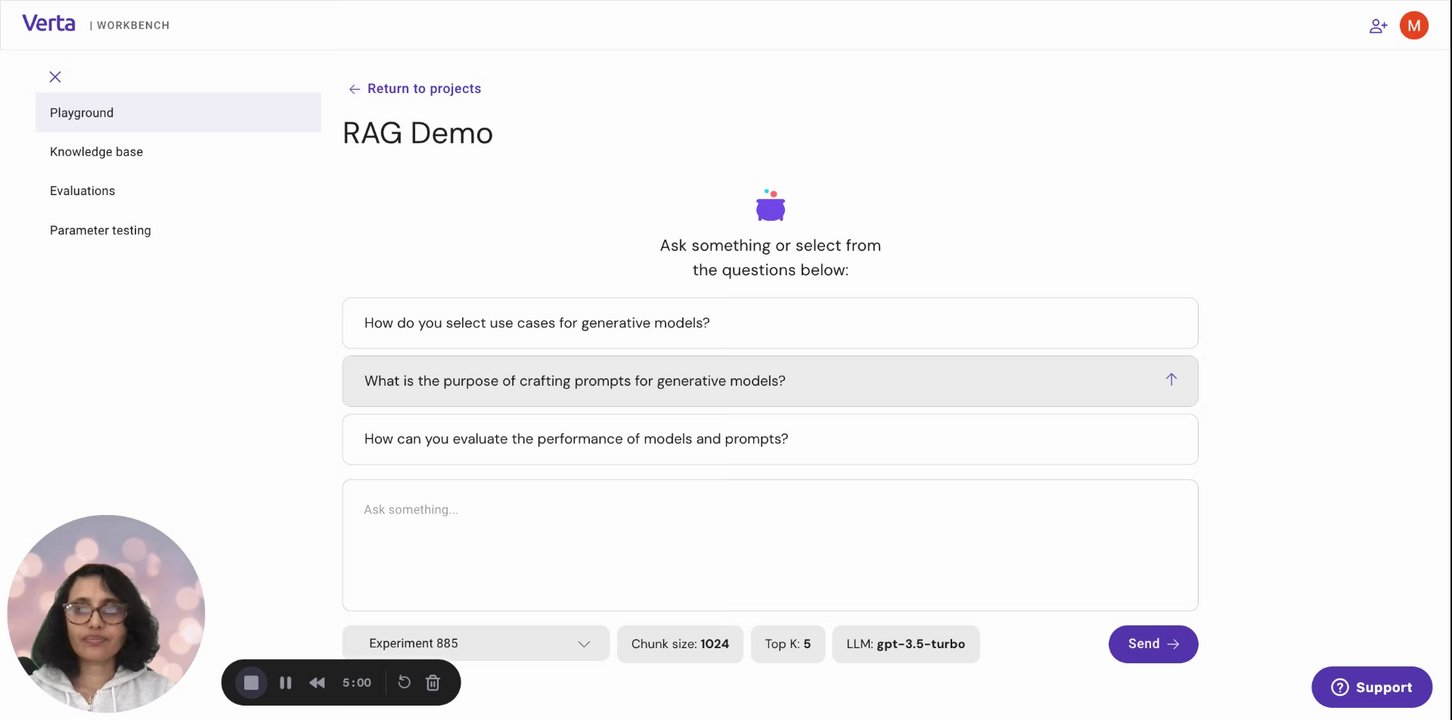The height and width of the screenshot is (720, 1452).
Task: Click the arrow icon on the crafting prompts question
Action: click(1171, 380)
